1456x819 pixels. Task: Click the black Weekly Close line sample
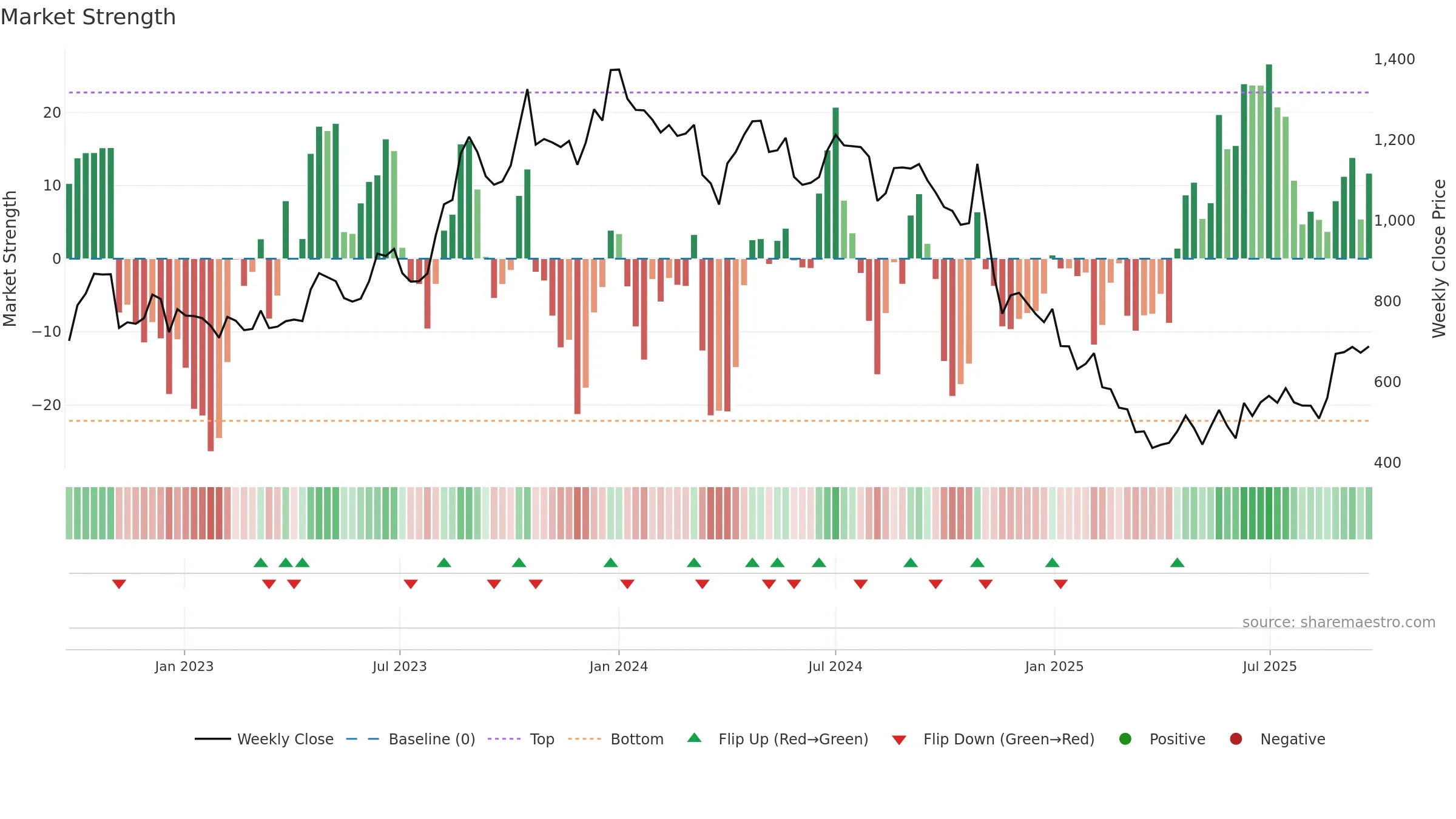(x=213, y=739)
